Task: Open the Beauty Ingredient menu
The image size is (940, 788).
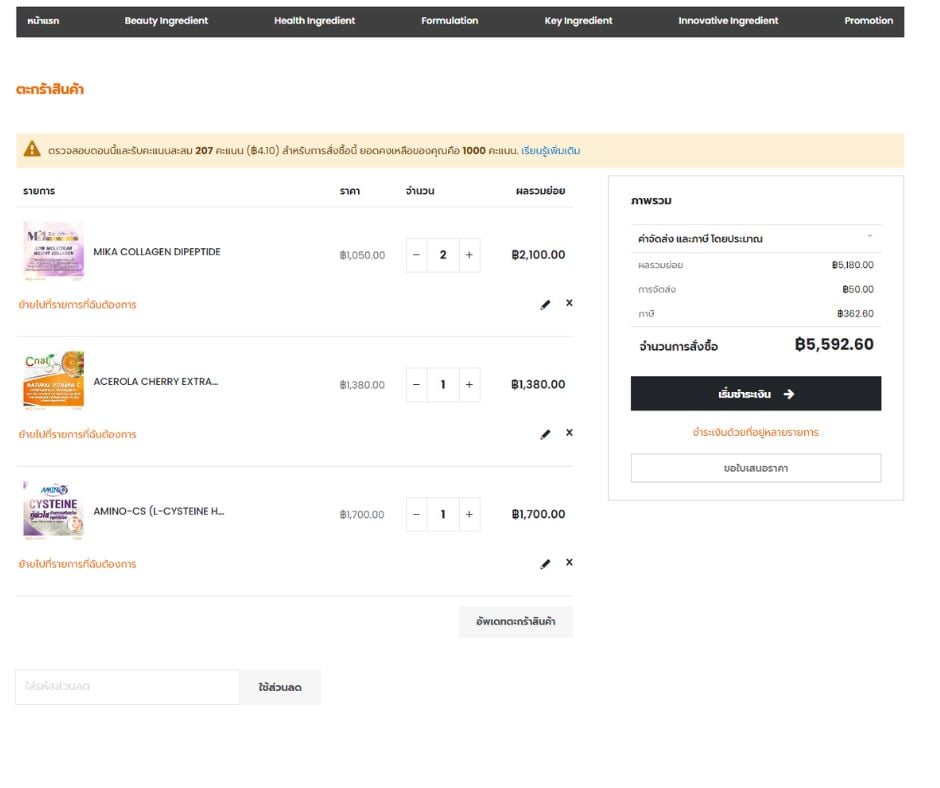Action: 166,21
